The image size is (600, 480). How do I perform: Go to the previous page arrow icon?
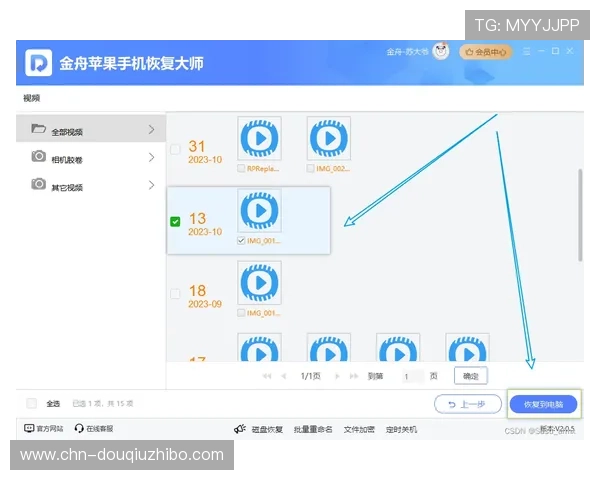(284, 376)
